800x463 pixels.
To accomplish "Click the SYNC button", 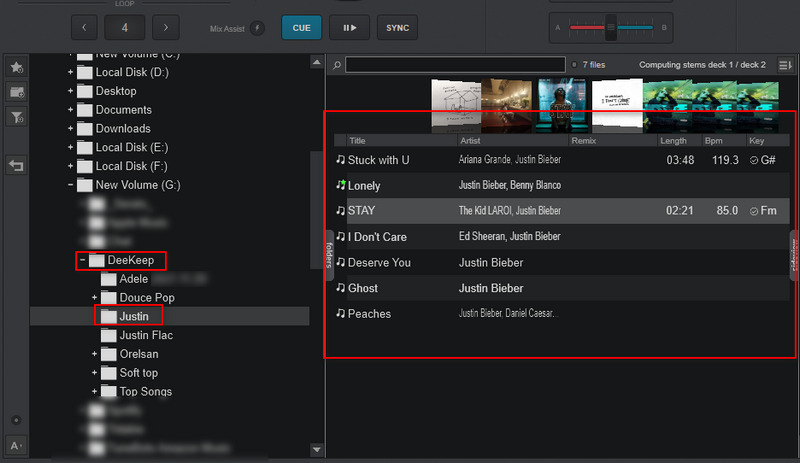I will click(397, 28).
